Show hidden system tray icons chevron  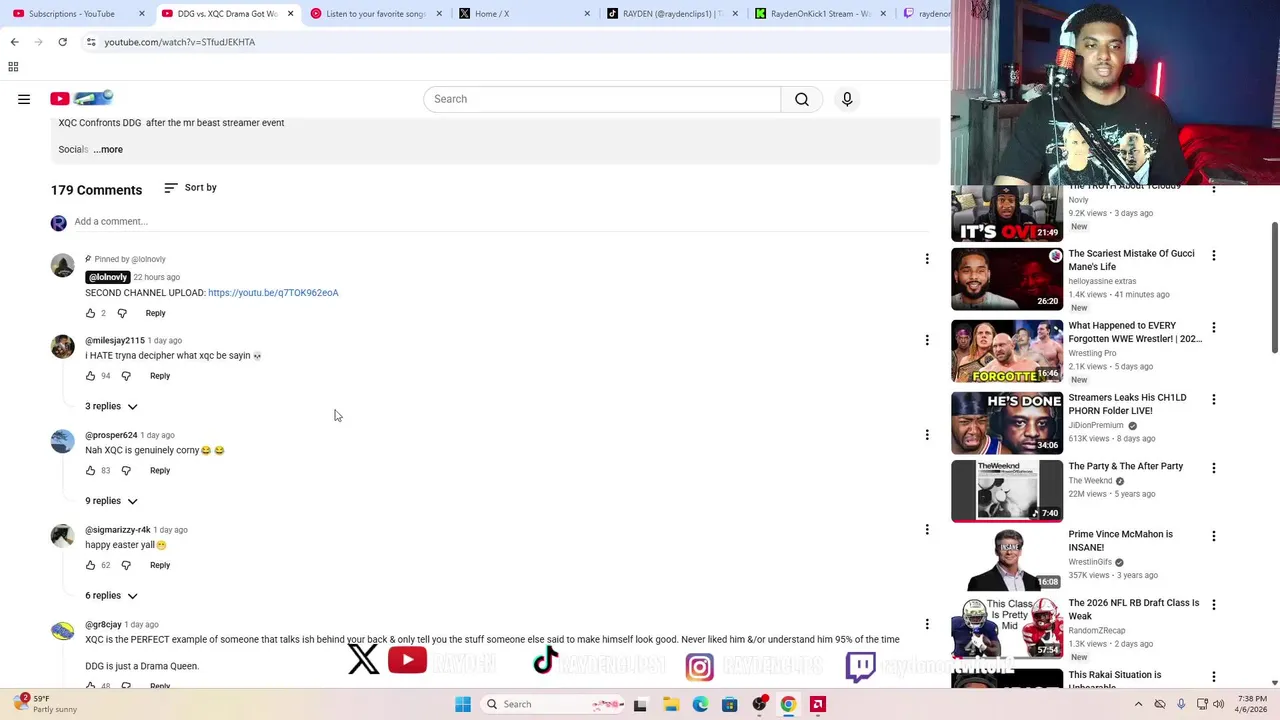pos(1138,704)
